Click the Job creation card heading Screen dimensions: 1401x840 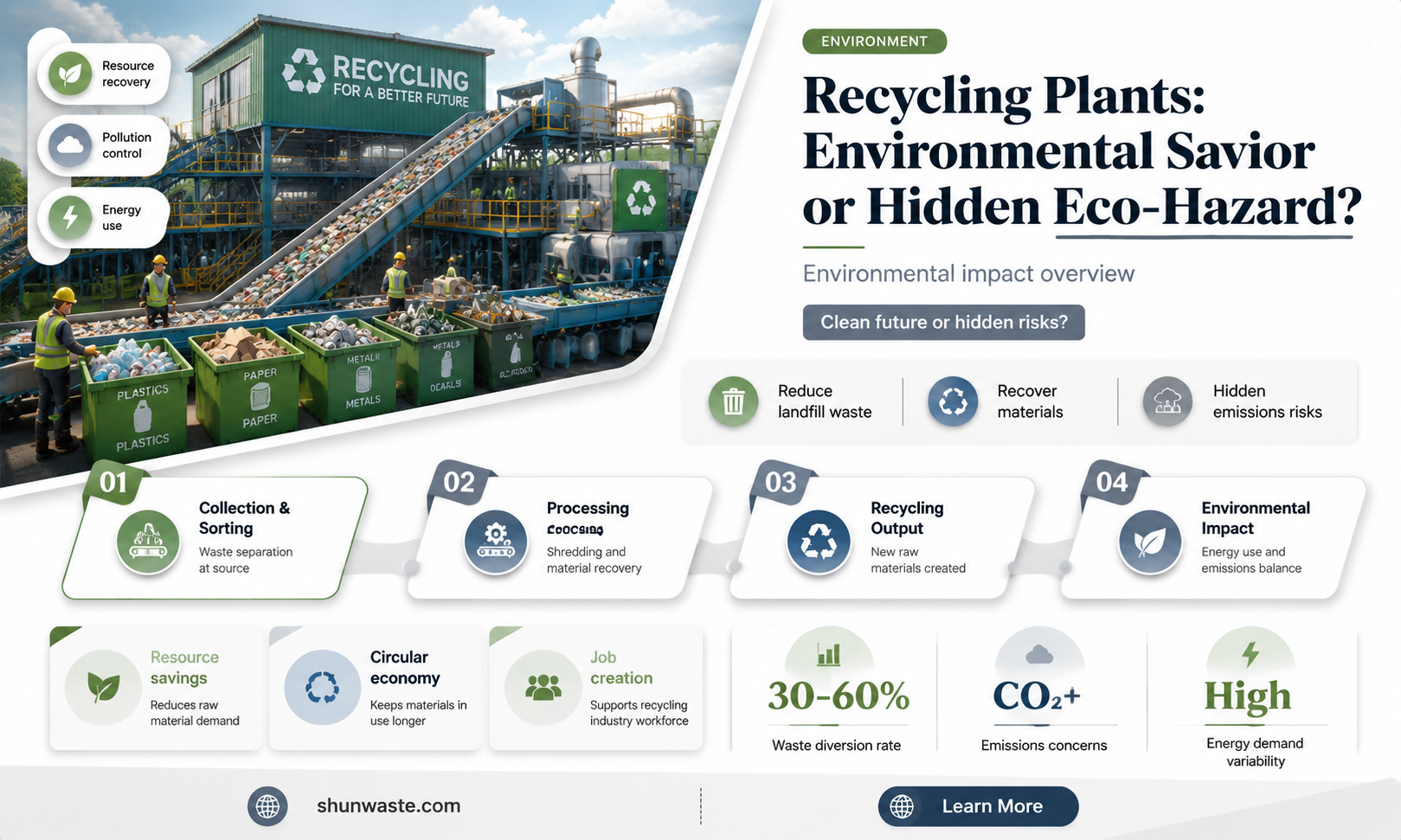tap(621, 668)
